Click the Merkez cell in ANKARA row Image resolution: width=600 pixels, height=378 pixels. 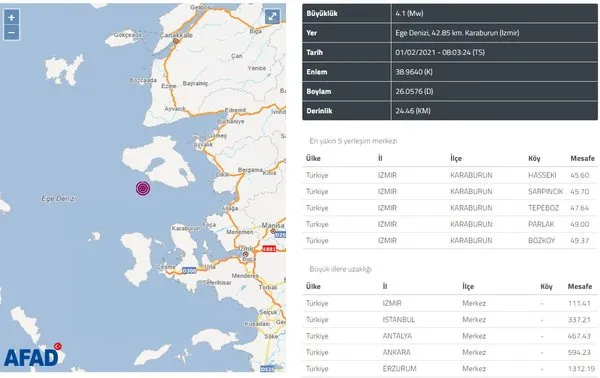click(474, 352)
